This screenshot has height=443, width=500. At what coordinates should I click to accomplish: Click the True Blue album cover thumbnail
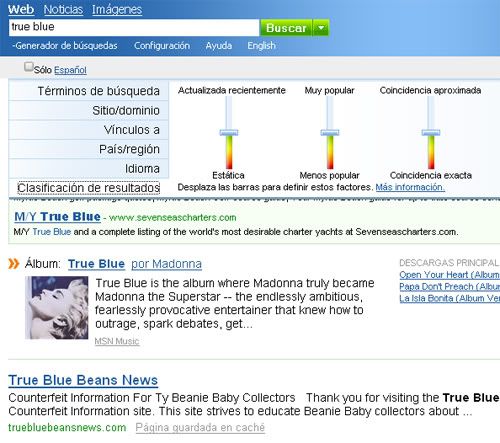pyautogui.click(x=57, y=308)
